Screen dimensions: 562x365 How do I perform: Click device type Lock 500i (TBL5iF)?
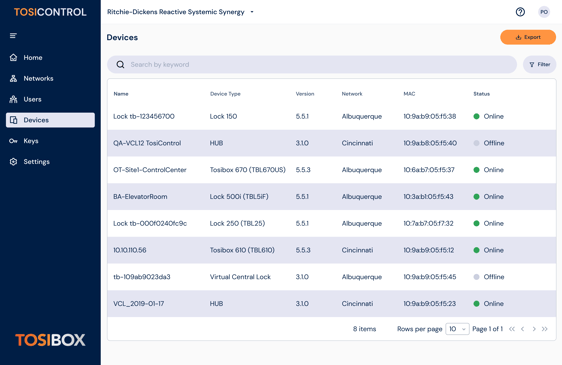(239, 196)
